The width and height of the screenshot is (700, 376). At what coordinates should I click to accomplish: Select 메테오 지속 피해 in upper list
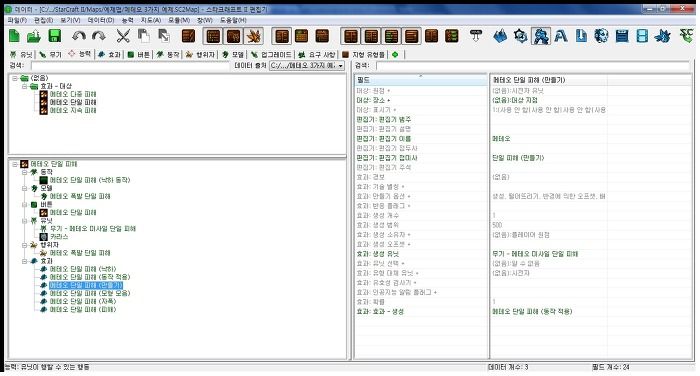[73, 110]
